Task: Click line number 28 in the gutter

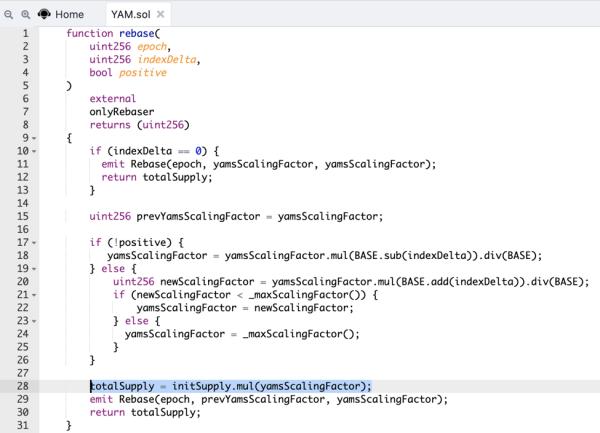Action: click(x=21, y=385)
